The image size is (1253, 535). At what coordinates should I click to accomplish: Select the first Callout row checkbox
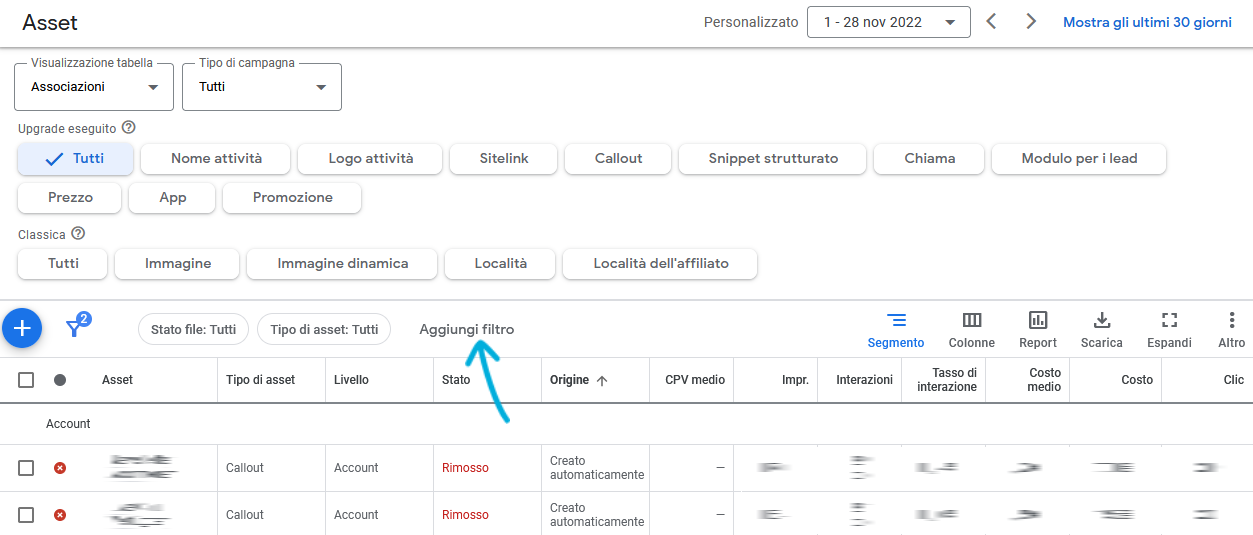click(26, 468)
